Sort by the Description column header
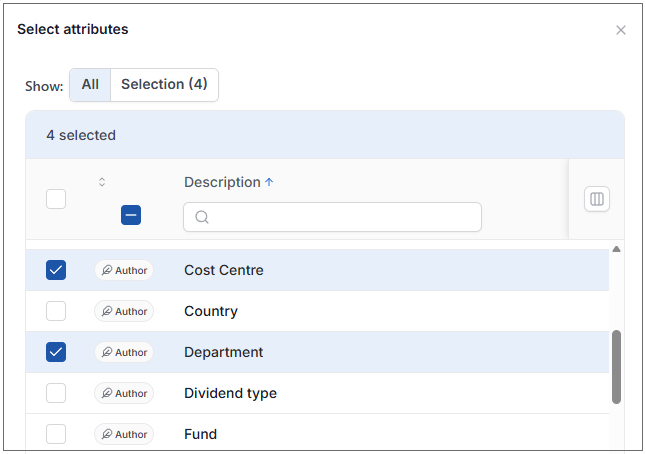This screenshot has height=454, width=646. point(222,182)
